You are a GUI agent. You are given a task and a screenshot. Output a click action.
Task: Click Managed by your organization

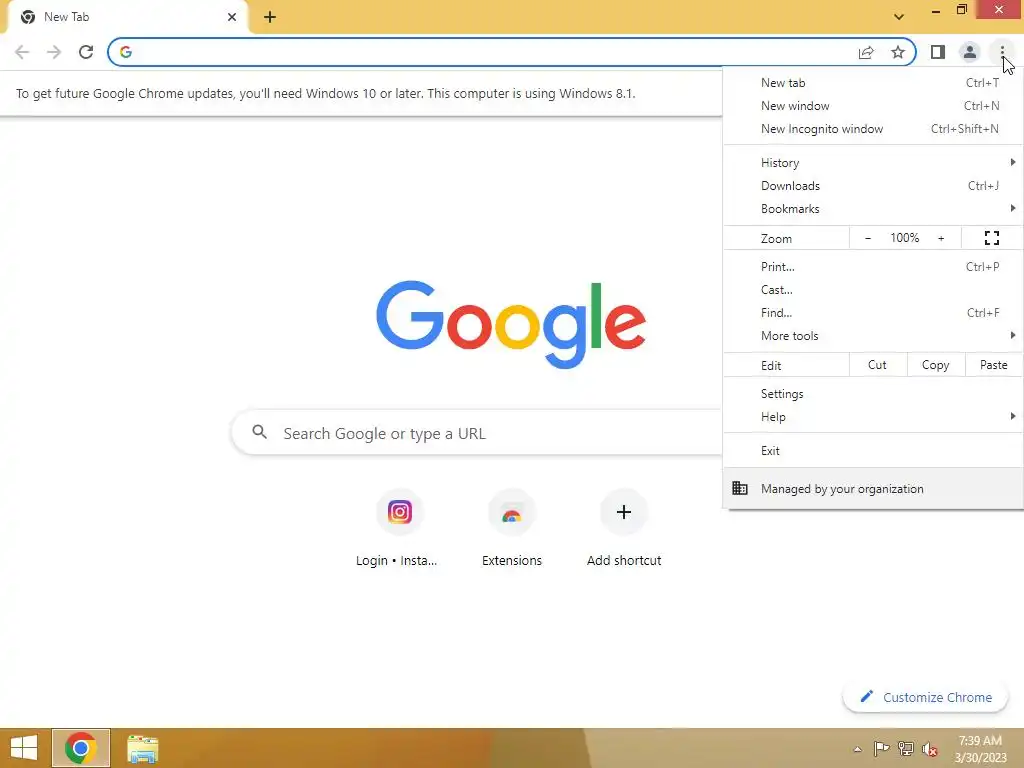[873, 488]
